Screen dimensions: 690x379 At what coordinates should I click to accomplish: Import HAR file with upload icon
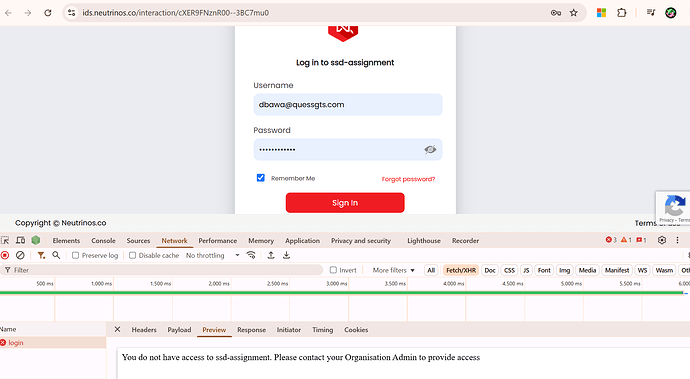click(271, 255)
